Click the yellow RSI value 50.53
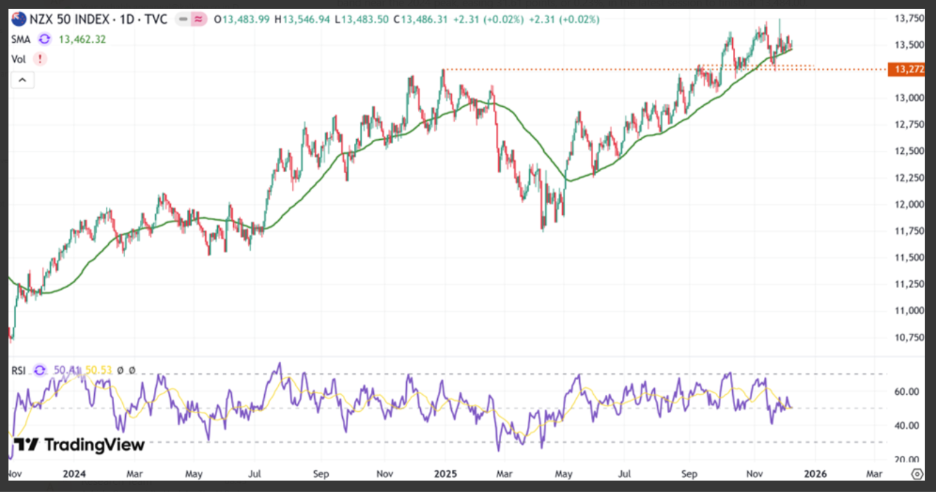 (98, 371)
